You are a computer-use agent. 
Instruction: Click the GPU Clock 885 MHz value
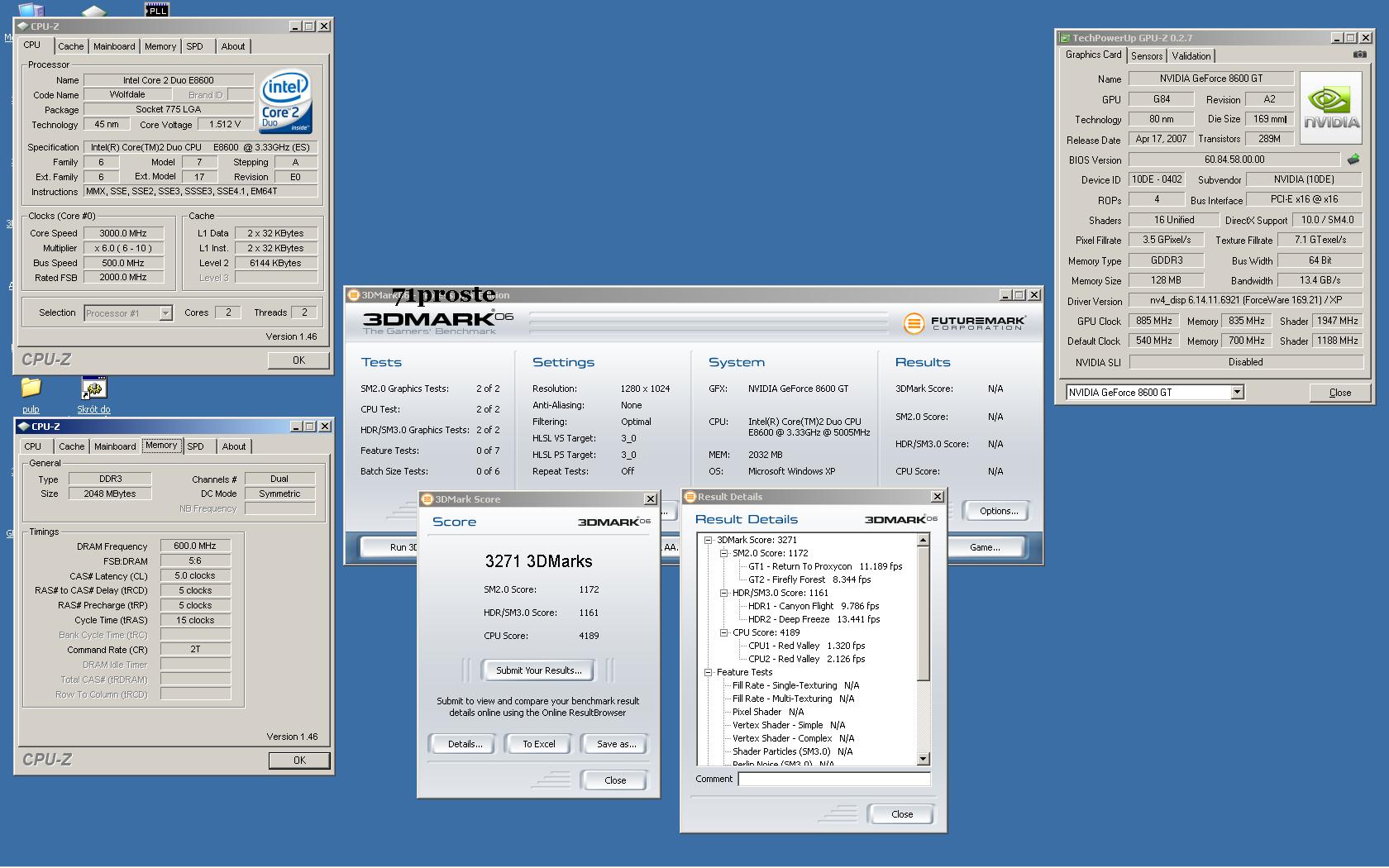[x=1154, y=321]
